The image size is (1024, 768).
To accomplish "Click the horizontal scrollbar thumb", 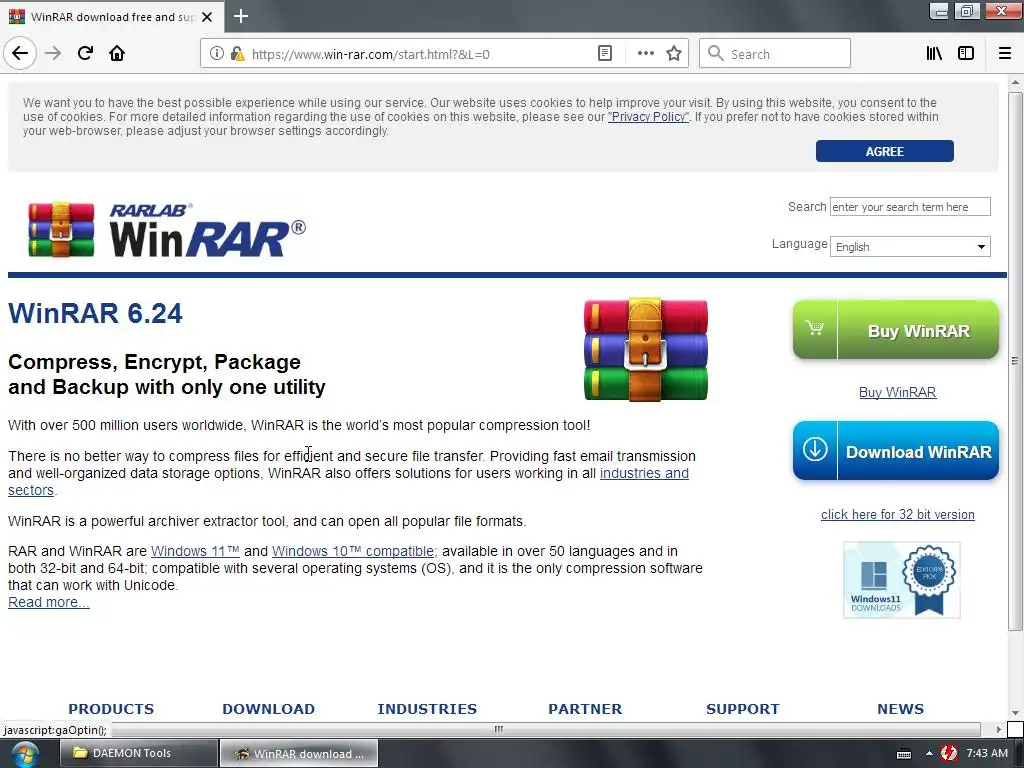I will (x=499, y=729).
